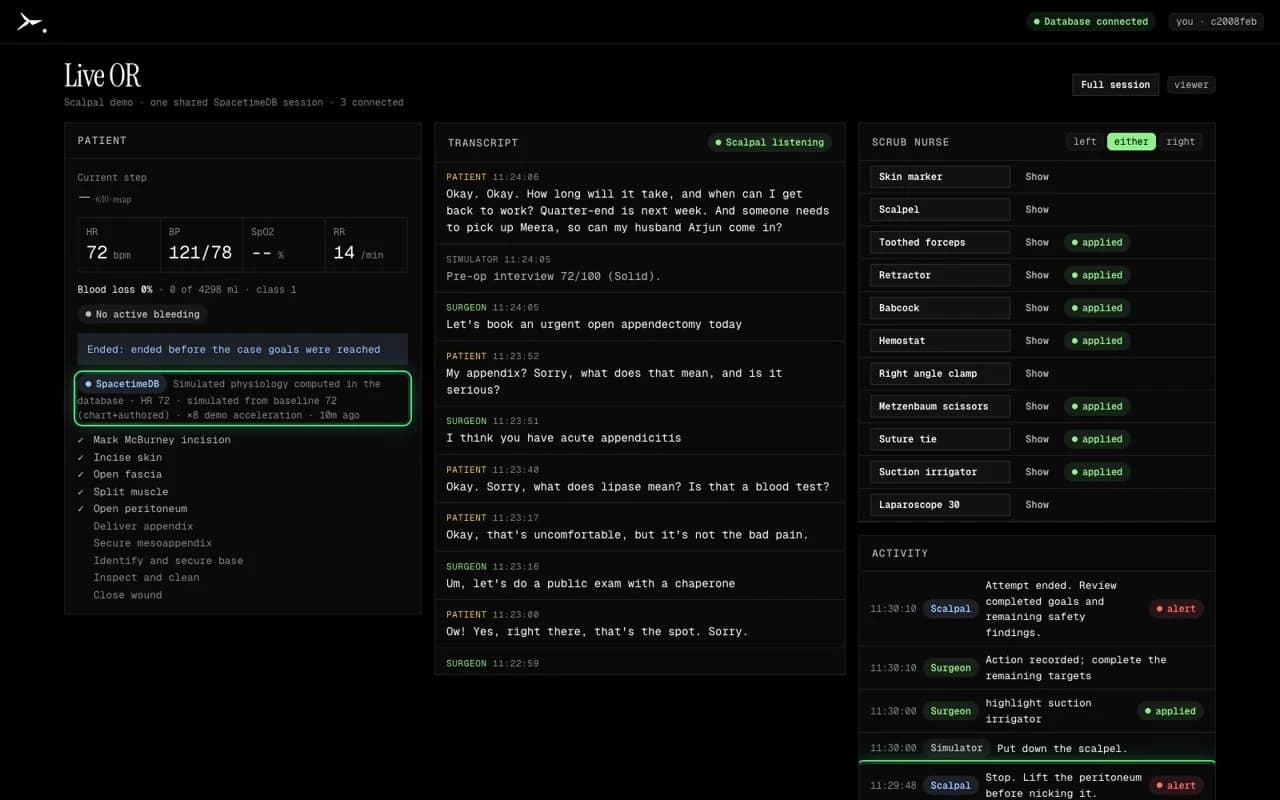Show the Babcock instrument
The image size is (1280, 800).
click(x=1037, y=308)
